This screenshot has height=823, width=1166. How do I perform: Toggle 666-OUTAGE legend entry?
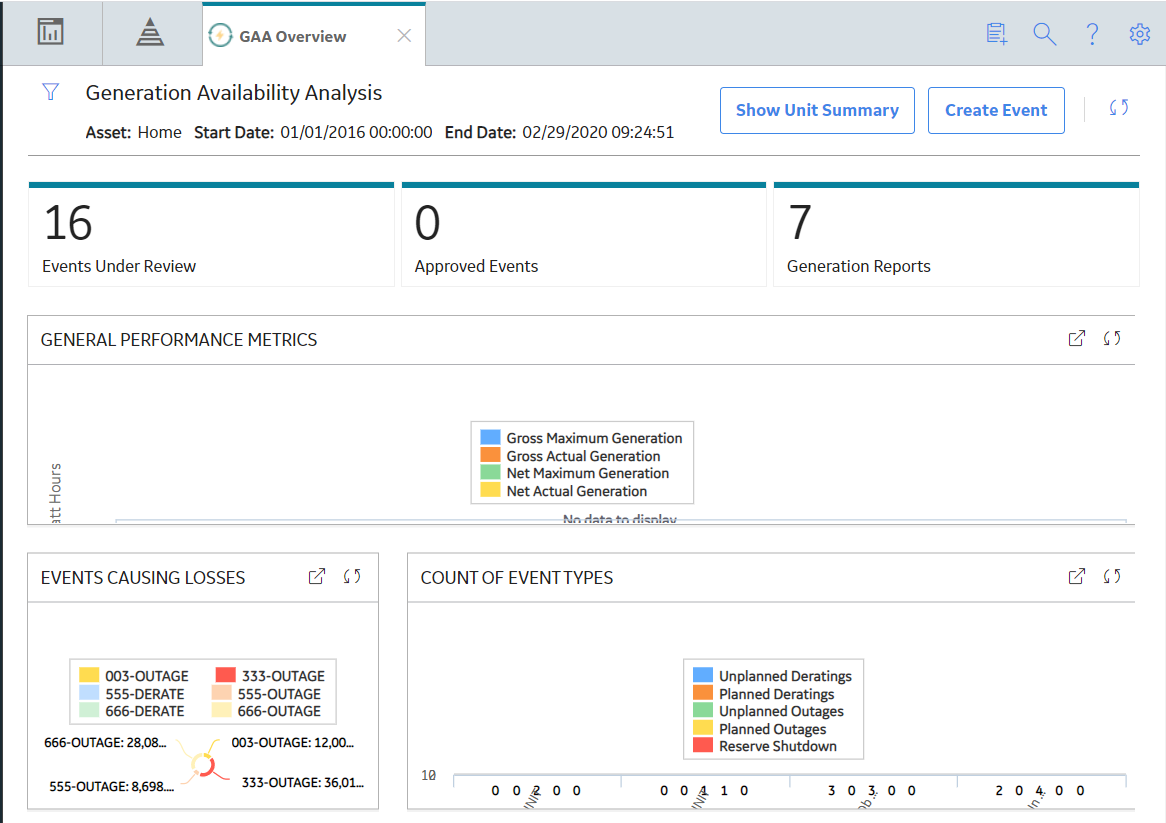point(266,711)
